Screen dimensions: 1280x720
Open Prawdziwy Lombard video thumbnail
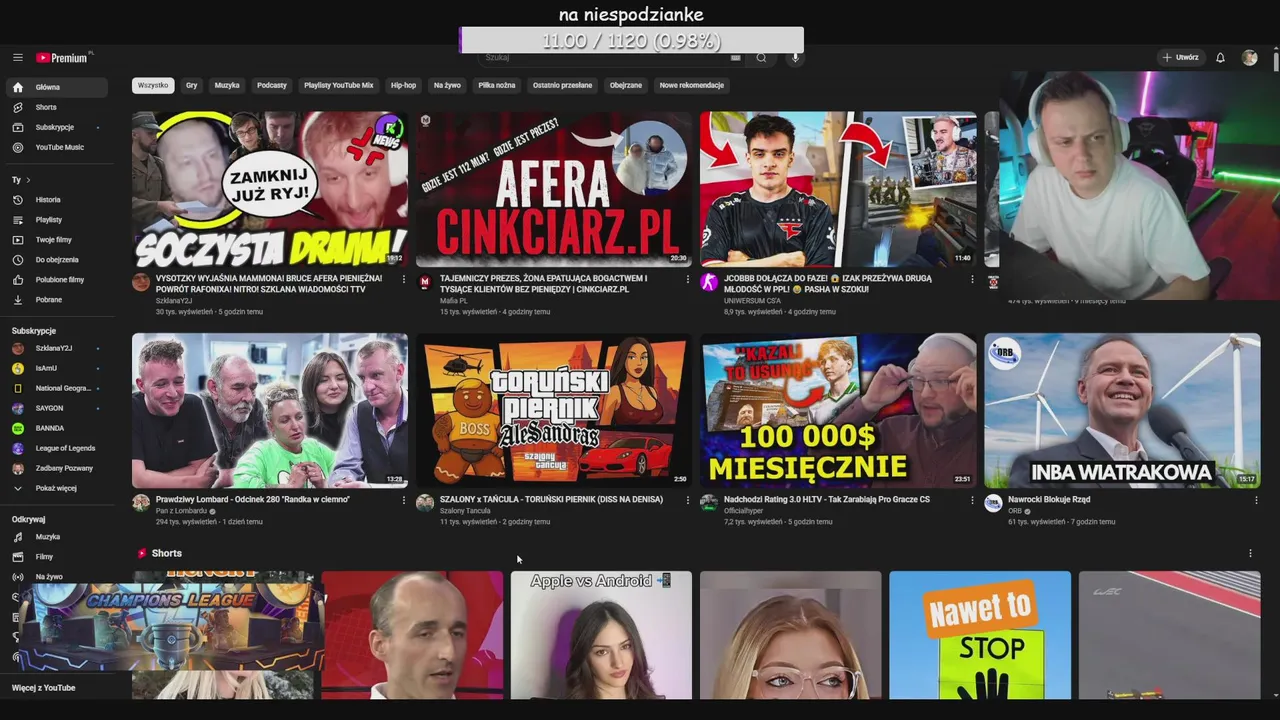tap(270, 411)
